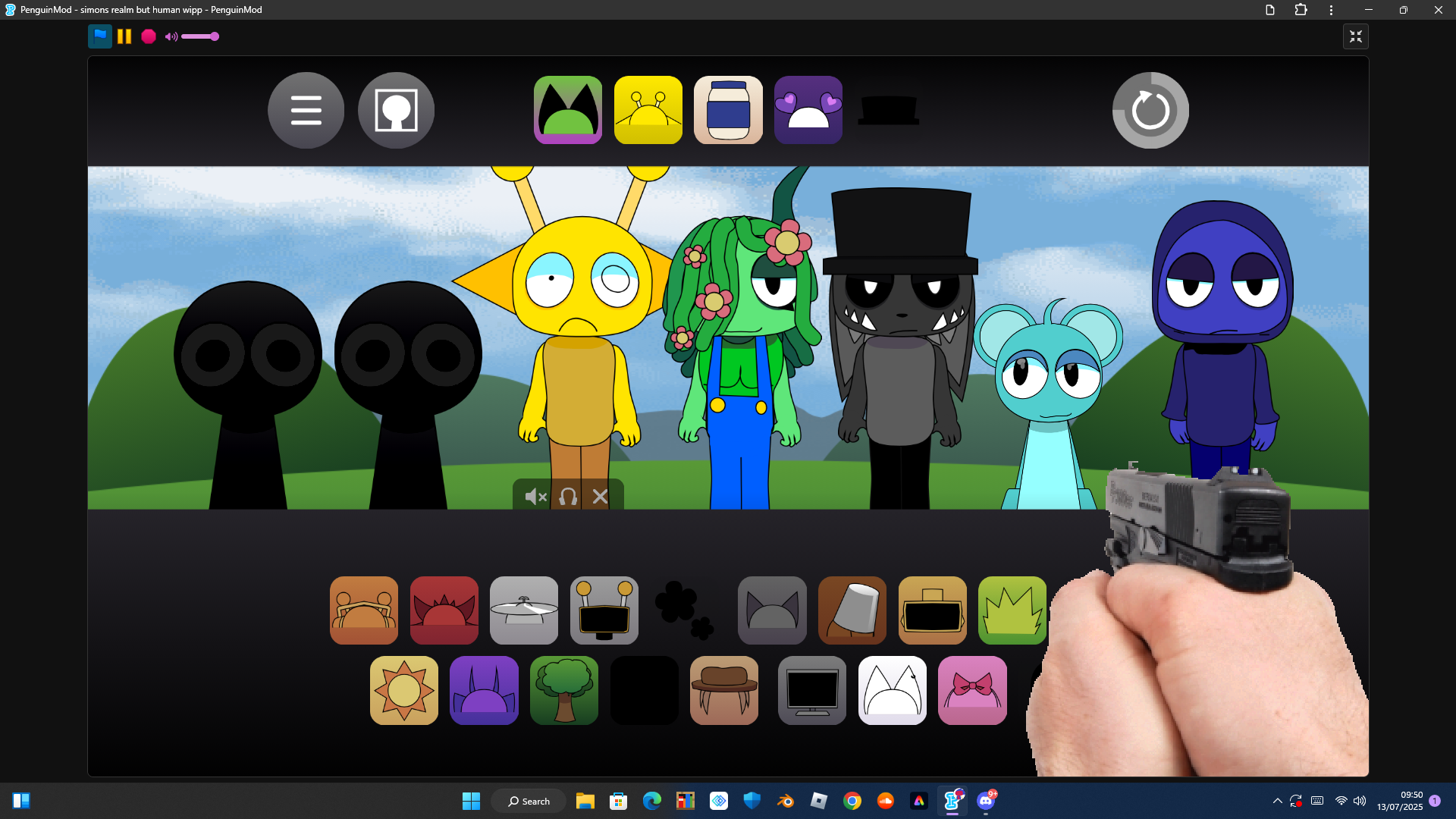Viewport: 1456px width, 819px height.
Task: Click the circular reset arrow button
Action: [1150, 111]
